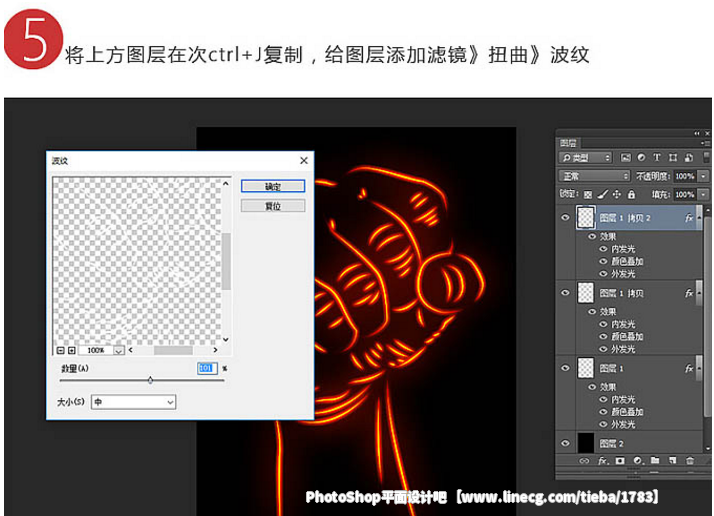
Task: Toggle 效果 visibility under 图层 1
Action: point(592,387)
